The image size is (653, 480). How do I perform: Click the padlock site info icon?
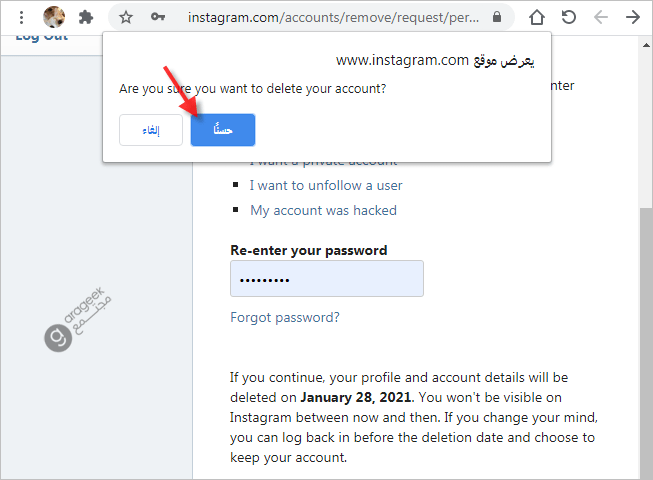(x=497, y=17)
